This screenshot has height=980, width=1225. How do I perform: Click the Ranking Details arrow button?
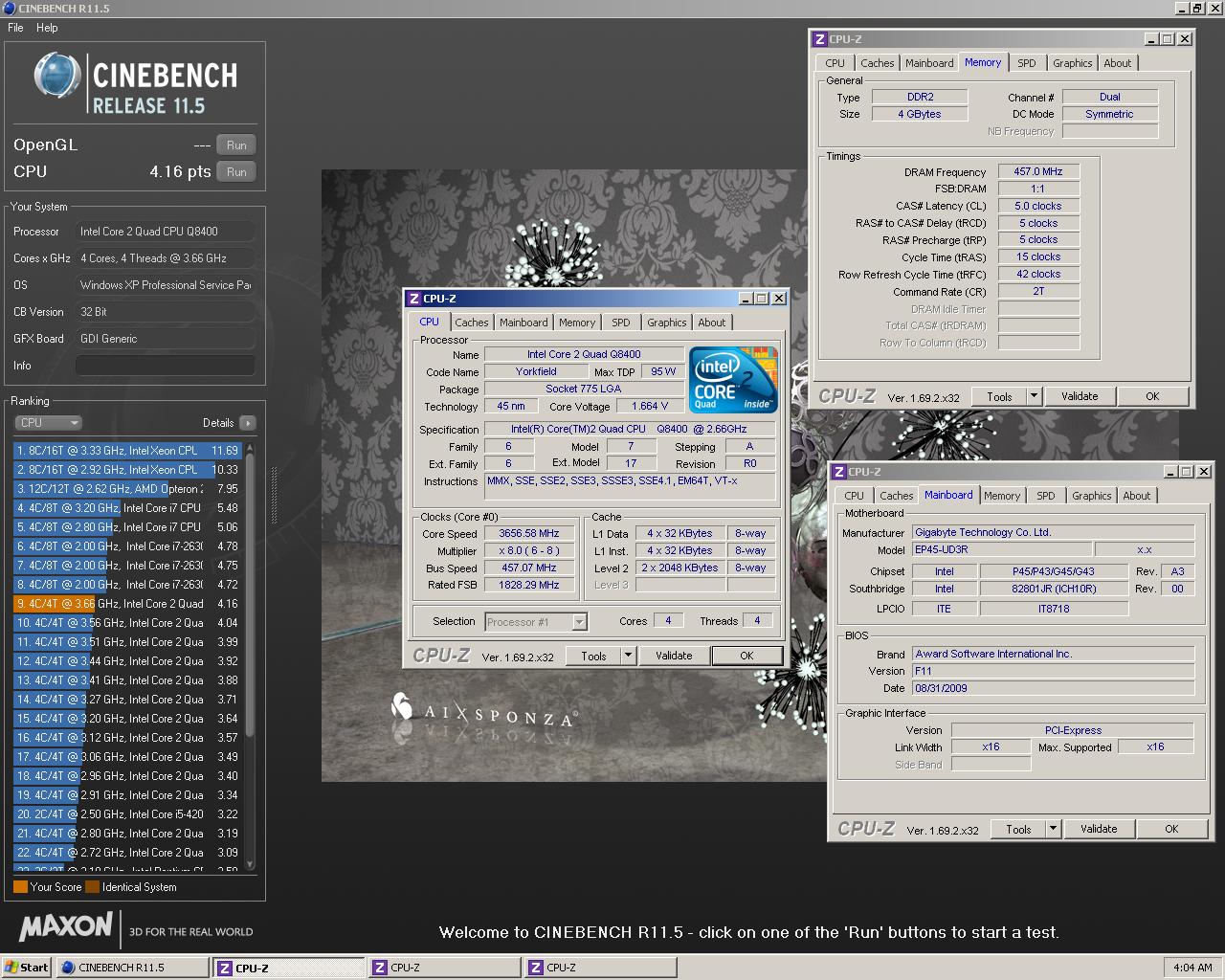click(247, 423)
